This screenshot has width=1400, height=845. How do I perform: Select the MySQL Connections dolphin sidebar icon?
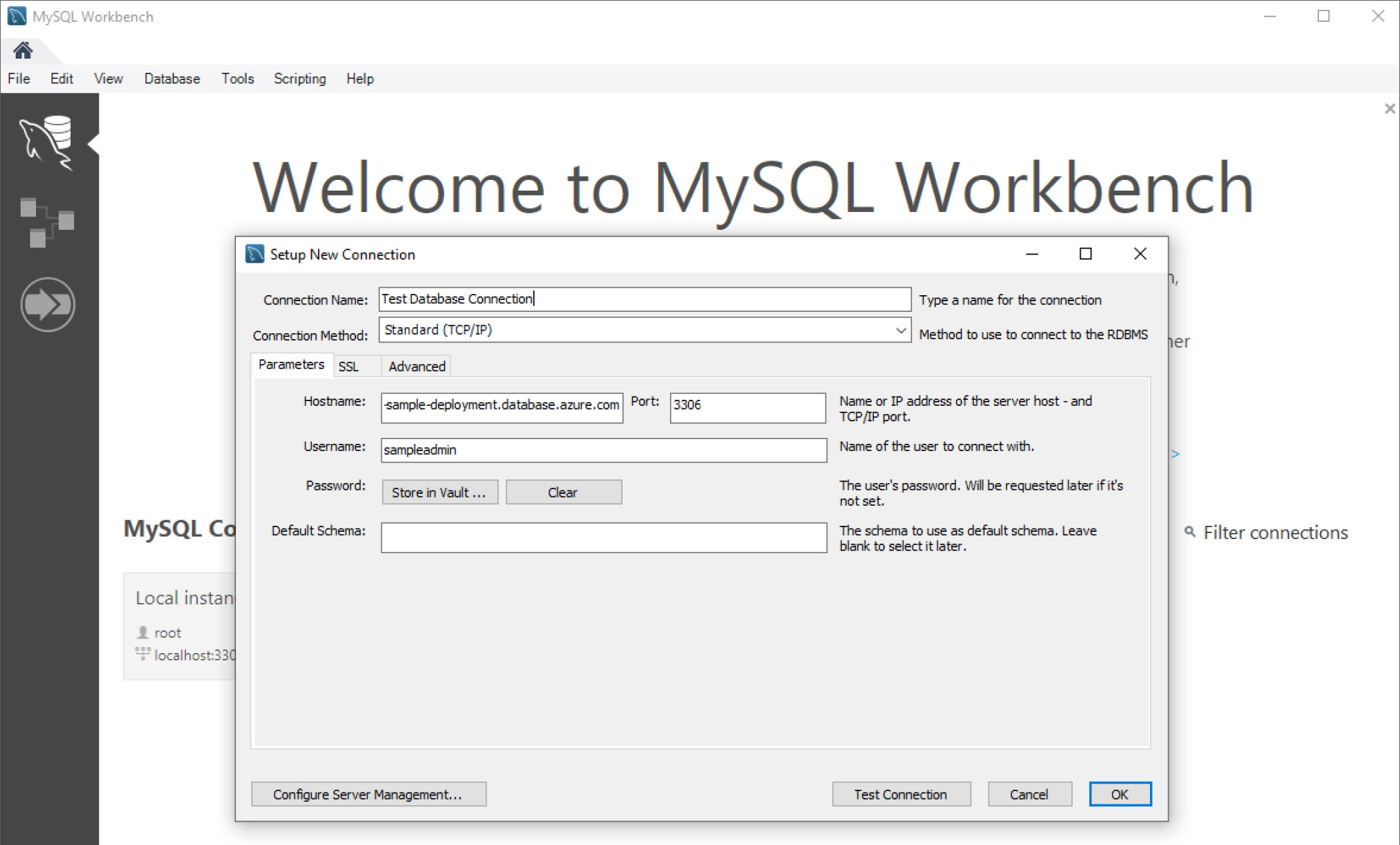pos(47,143)
